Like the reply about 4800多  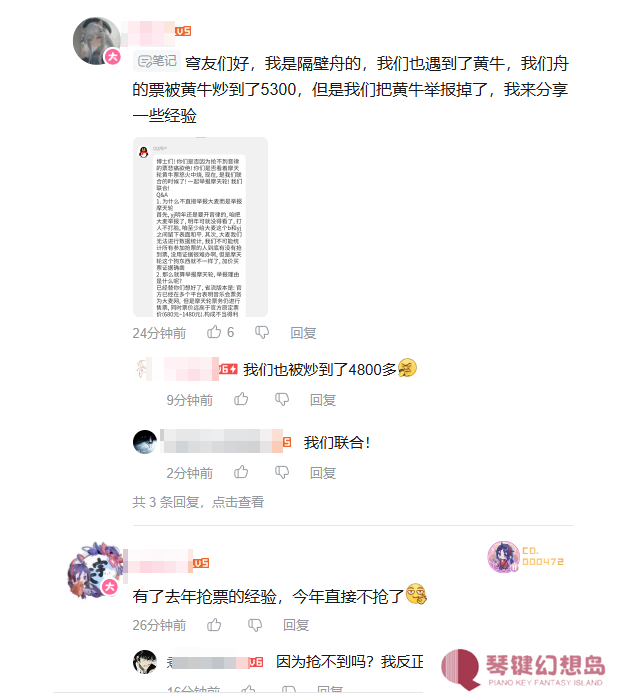tap(241, 399)
